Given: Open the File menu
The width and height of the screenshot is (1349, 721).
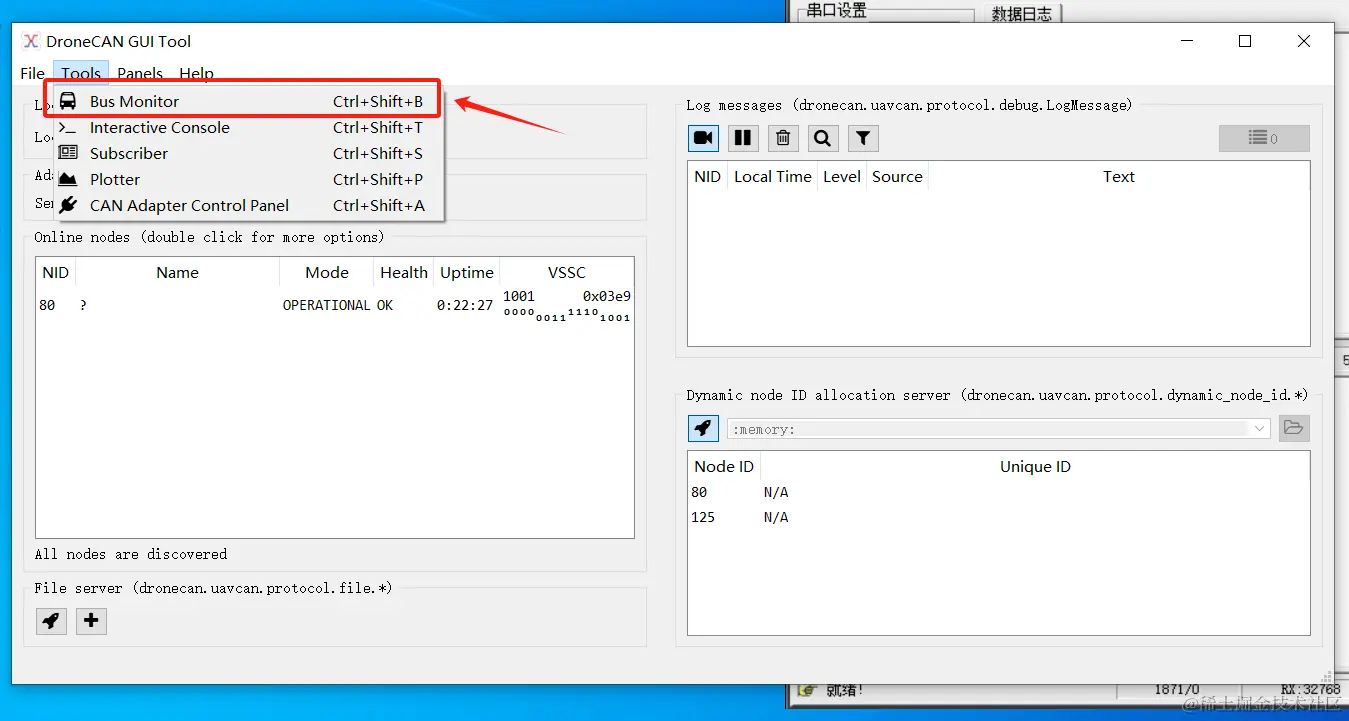Looking at the screenshot, I should tap(33, 73).
